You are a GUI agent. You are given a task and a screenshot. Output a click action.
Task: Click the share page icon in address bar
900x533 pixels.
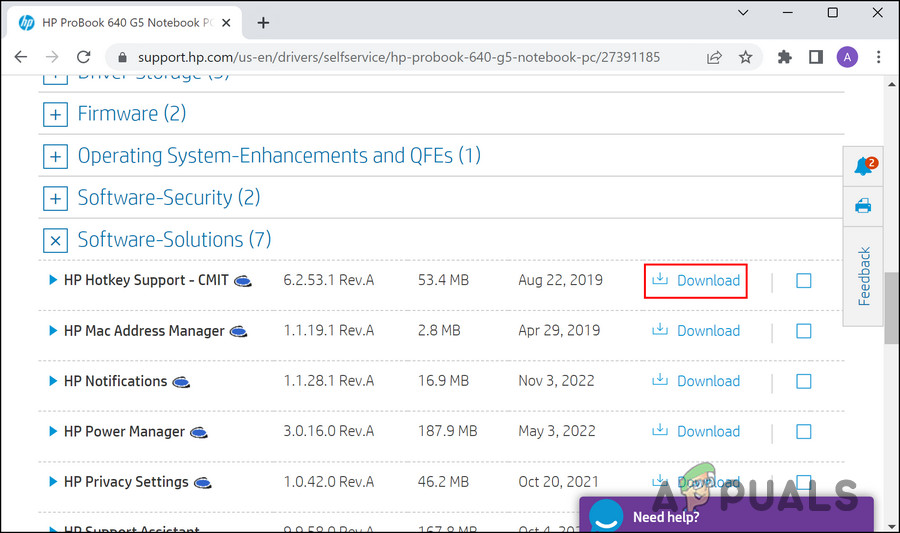click(714, 57)
